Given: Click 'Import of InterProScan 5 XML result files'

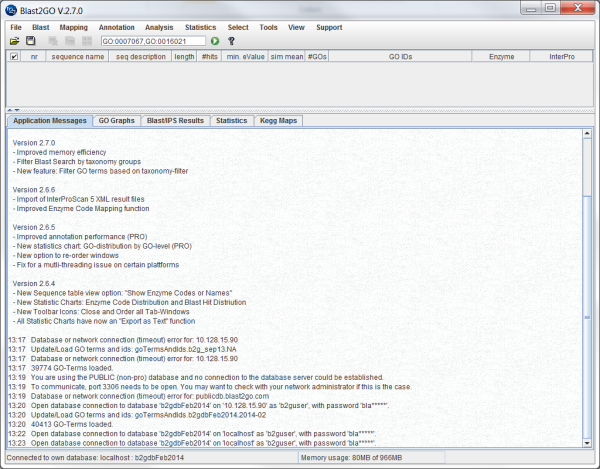Looking at the screenshot, I should (x=78, y=199).
